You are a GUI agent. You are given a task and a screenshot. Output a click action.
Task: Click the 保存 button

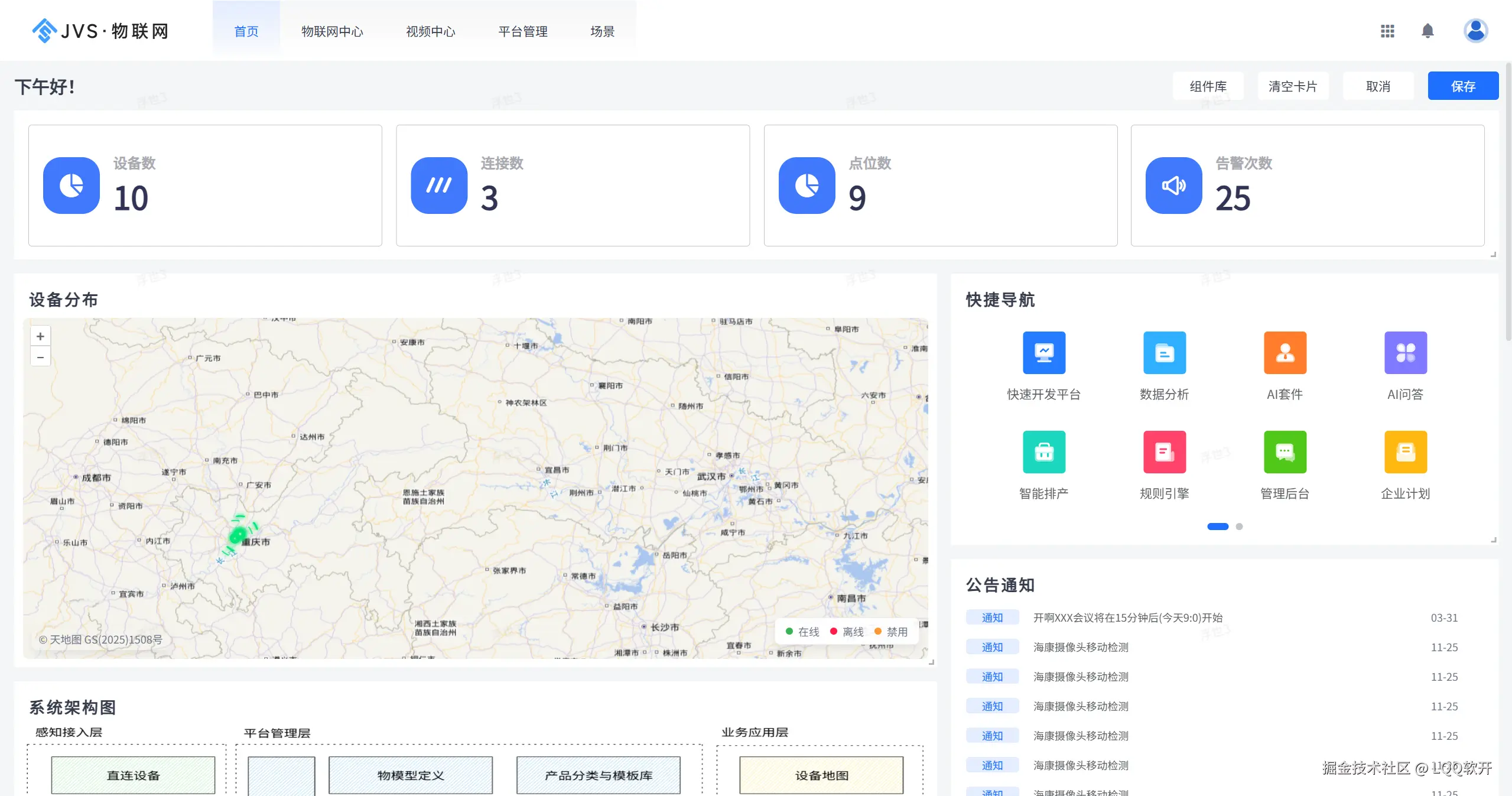tap(1462, 86)
